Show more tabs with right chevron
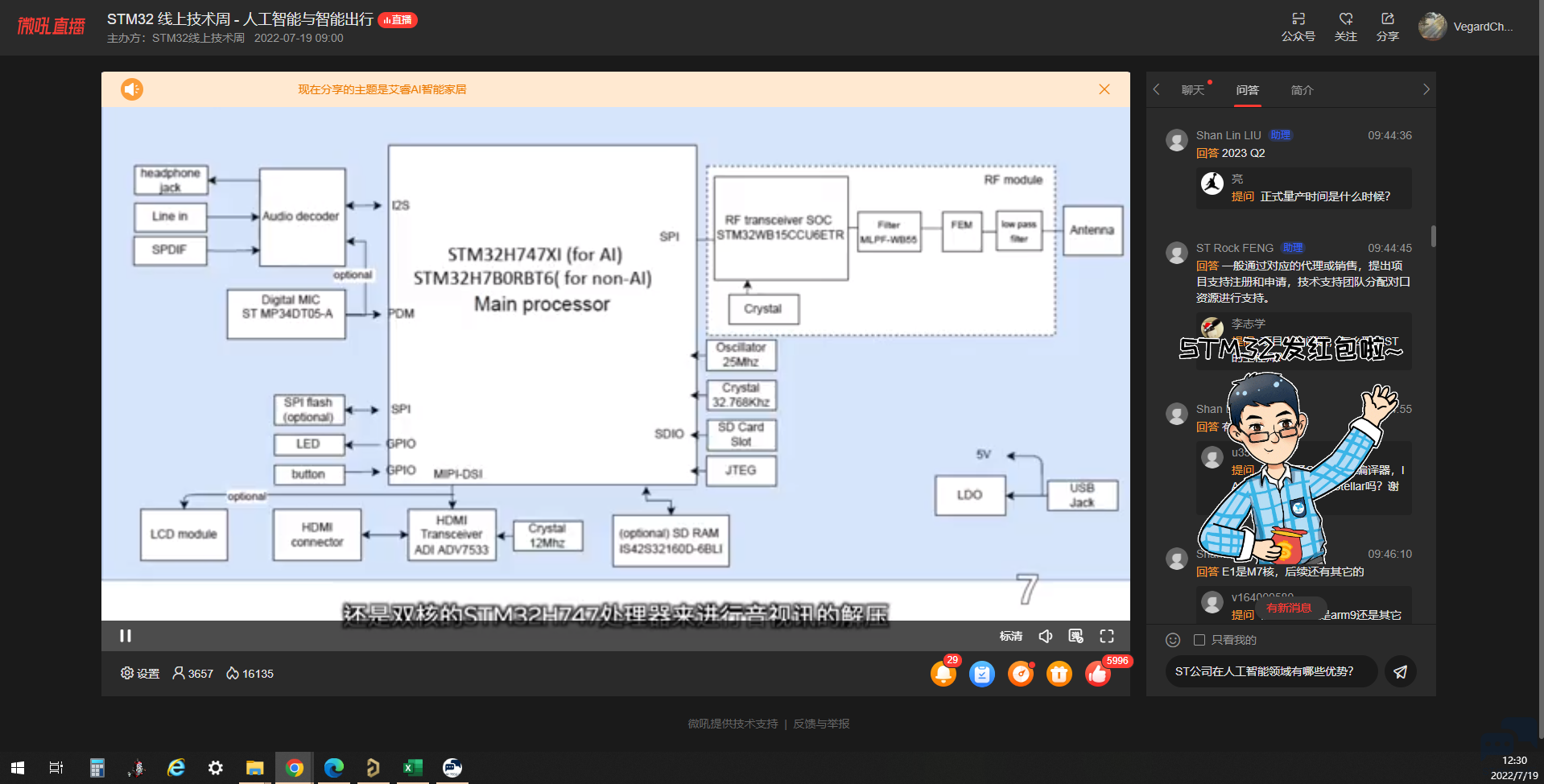Viewport: 1544px width, 784px height. [x=1426, y=89]
